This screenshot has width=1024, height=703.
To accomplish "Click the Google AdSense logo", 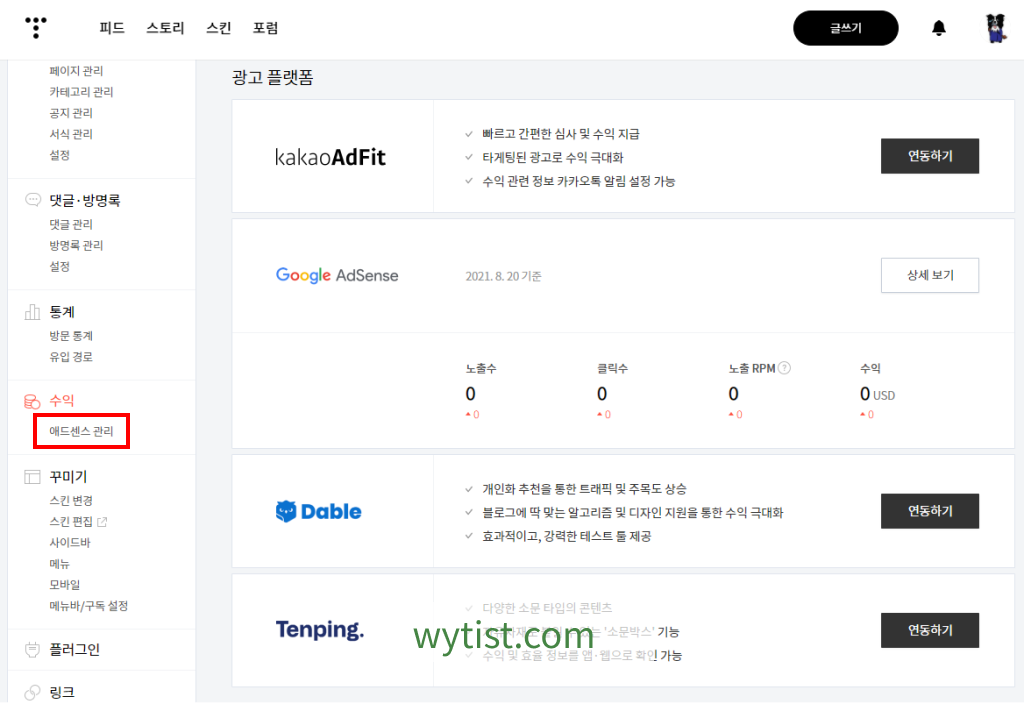I will [x=337, y=275].
